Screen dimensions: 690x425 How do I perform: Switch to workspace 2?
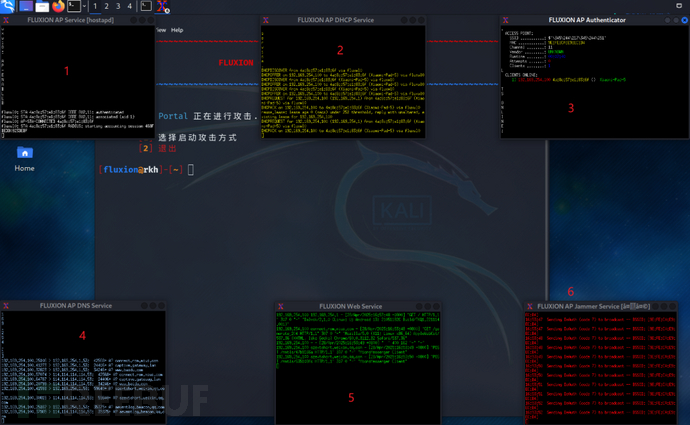106,6
